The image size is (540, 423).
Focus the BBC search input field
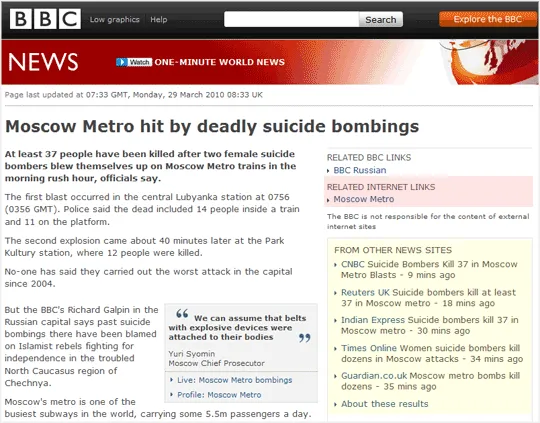(291, 19)
